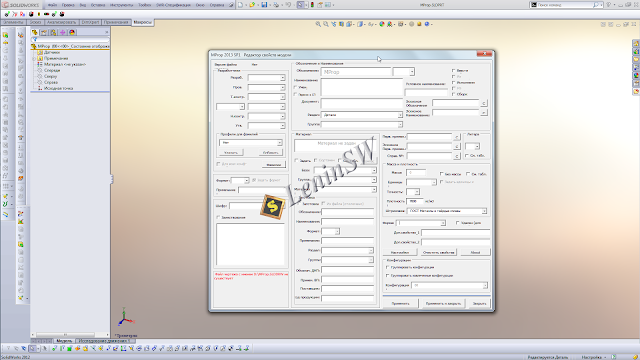
Task: Click the Настройки button
Action: click(400, 252)
